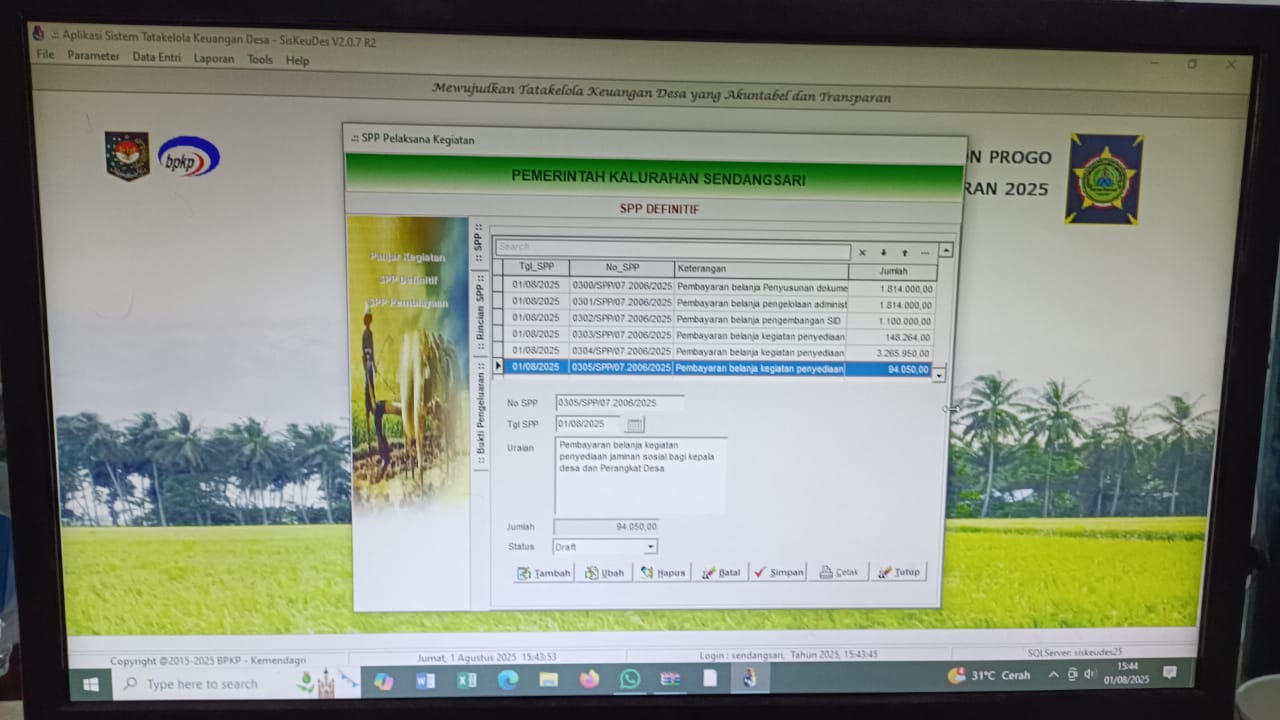The image size is (1280, 720).
Task: Open Excel from the taskbar
Action: pos(467,681)
